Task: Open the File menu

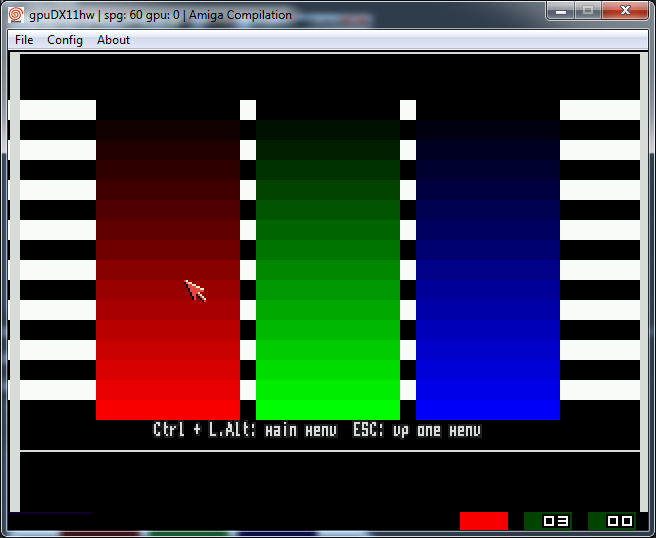Action: (24, 40)
